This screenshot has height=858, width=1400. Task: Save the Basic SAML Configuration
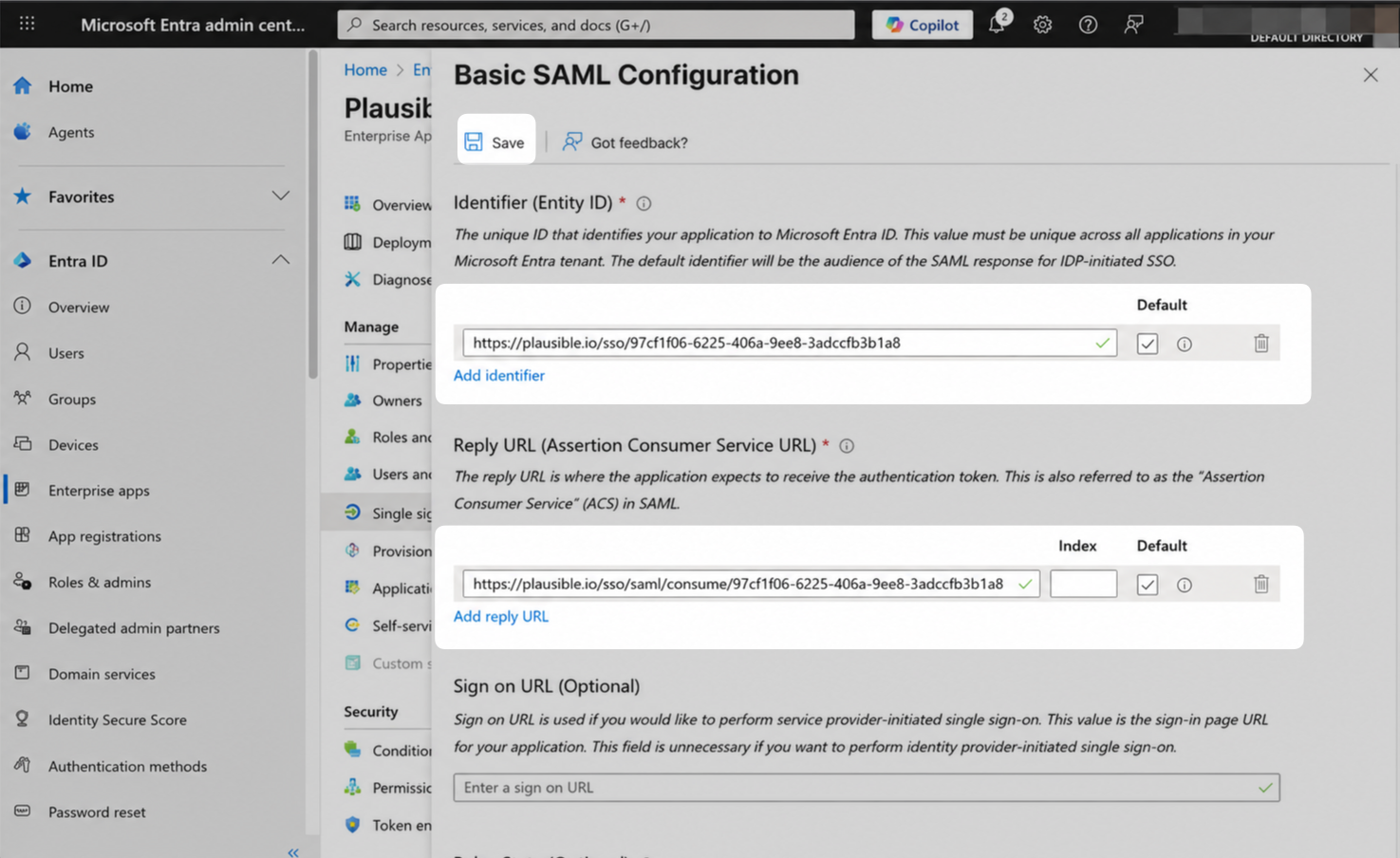point(495,142)
